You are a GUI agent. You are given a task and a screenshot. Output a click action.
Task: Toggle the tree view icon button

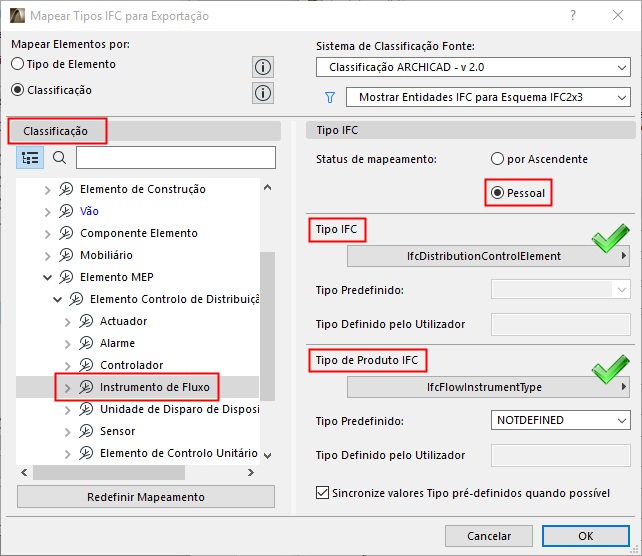(x=30, y=157)
